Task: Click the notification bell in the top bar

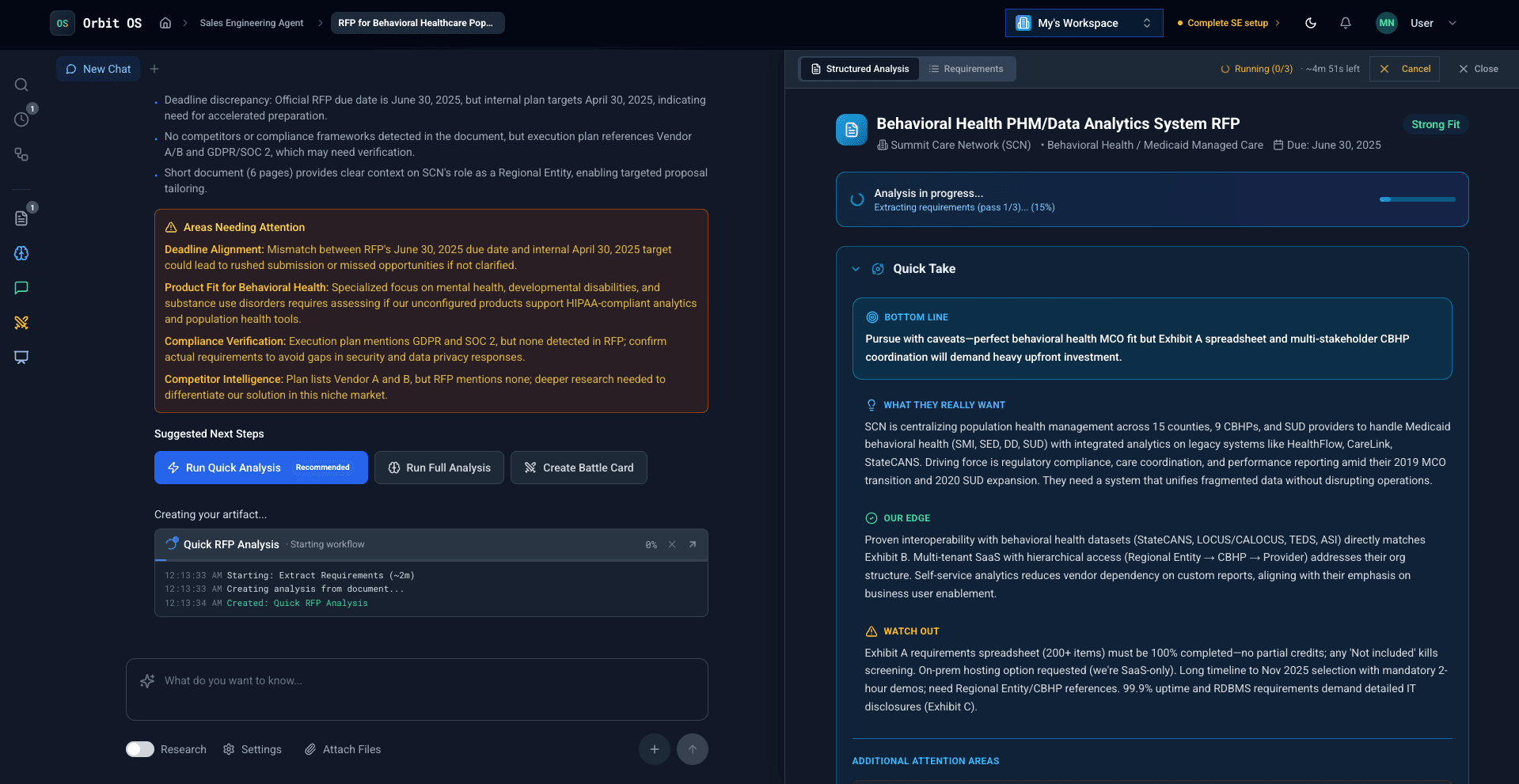Action: pyautogui.click(x=1345, y=23)
